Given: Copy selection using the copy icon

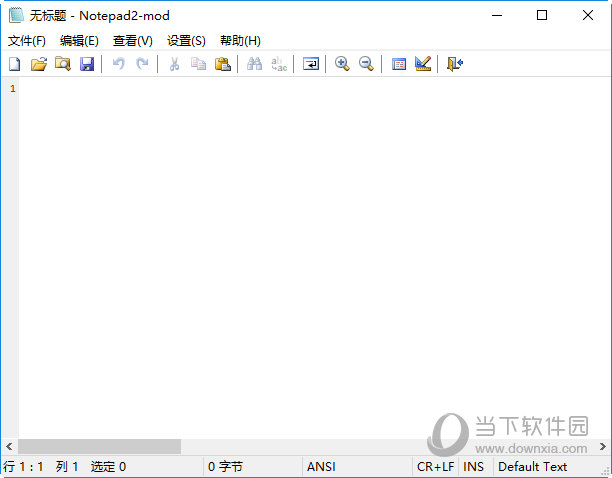Looking at the screenshot, I should point(199,64).
